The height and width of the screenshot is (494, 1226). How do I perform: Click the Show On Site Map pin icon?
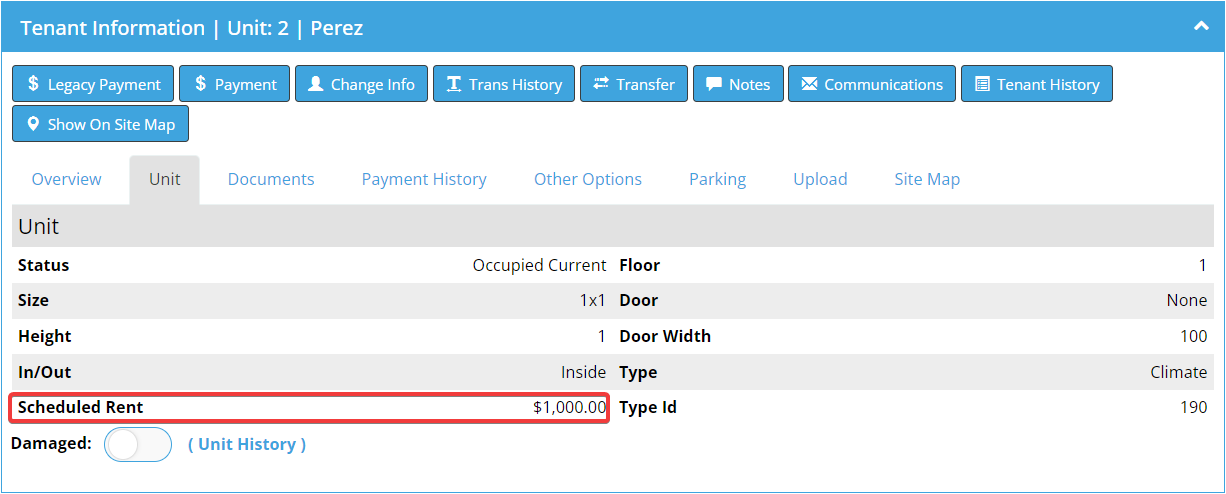coord(33,124)
